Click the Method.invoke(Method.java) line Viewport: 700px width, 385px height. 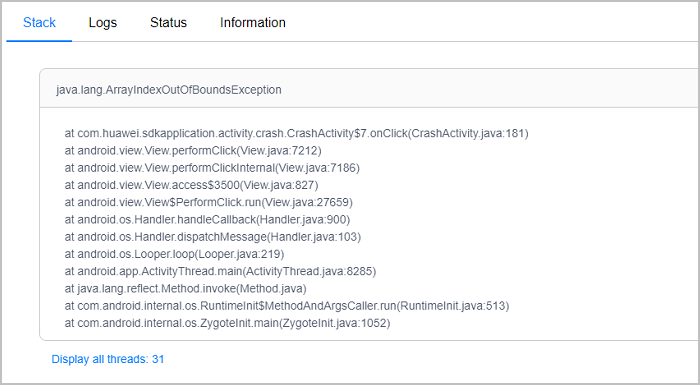pyautogui.click(x=185, y=289)
